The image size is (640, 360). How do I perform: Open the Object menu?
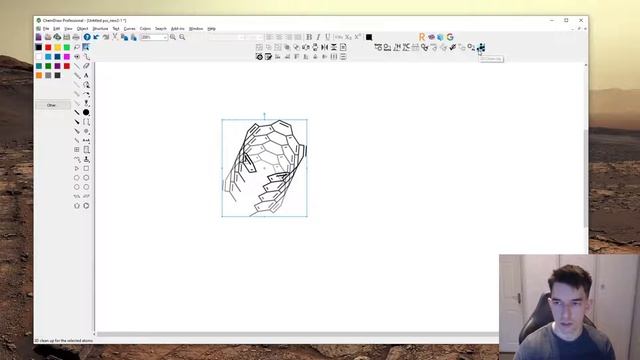[82, 29]
